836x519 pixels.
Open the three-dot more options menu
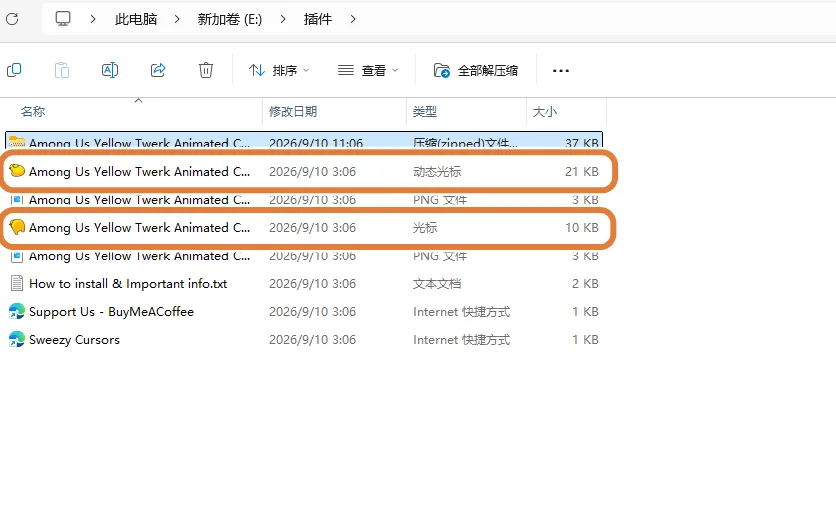tap(561, 70)
